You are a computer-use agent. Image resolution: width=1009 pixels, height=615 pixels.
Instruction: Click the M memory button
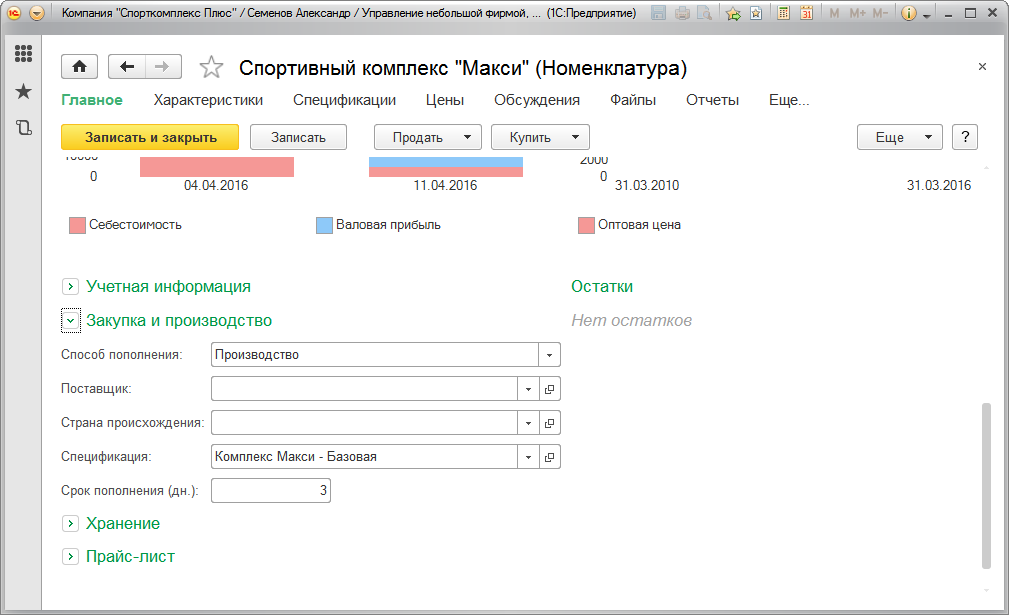[835, 13]
